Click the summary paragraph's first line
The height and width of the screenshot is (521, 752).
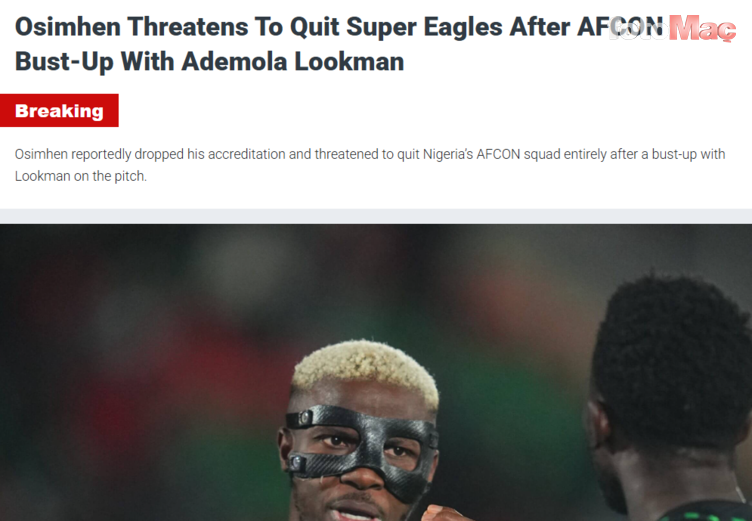(x=370, y=154)
